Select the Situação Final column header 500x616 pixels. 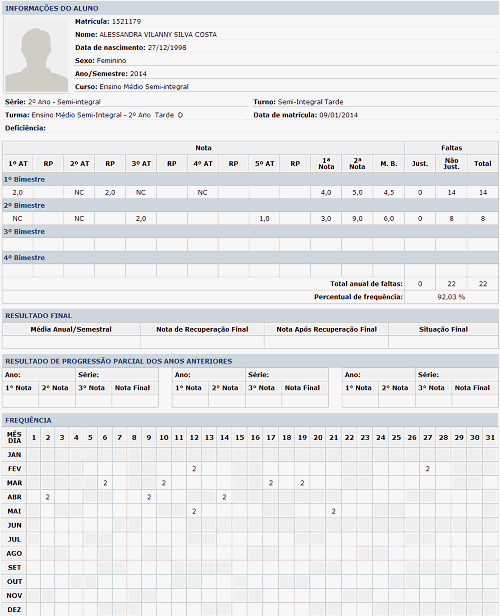point(443,329)
